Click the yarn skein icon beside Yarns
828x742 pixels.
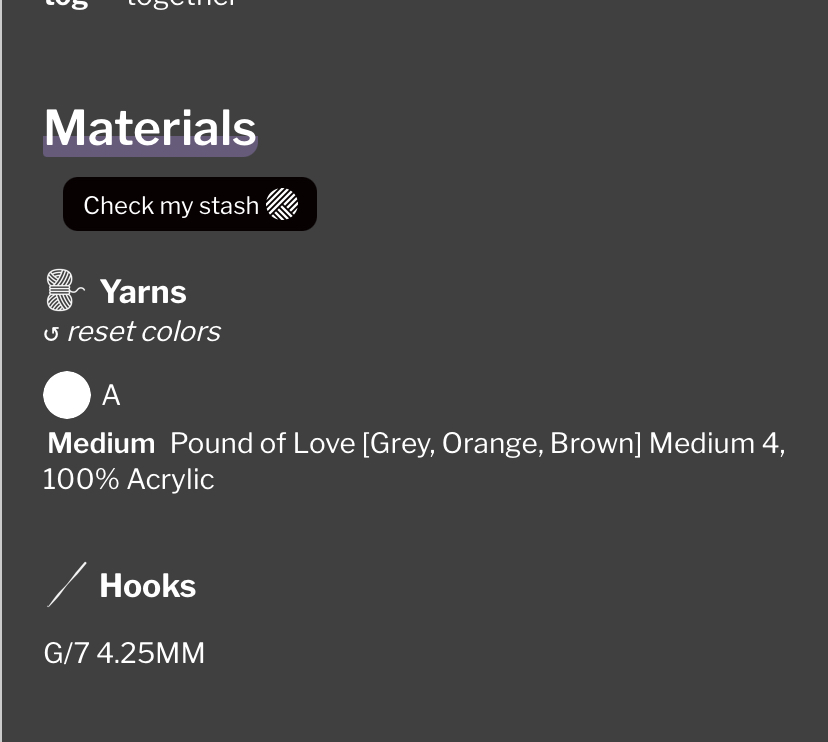point(64,290)
